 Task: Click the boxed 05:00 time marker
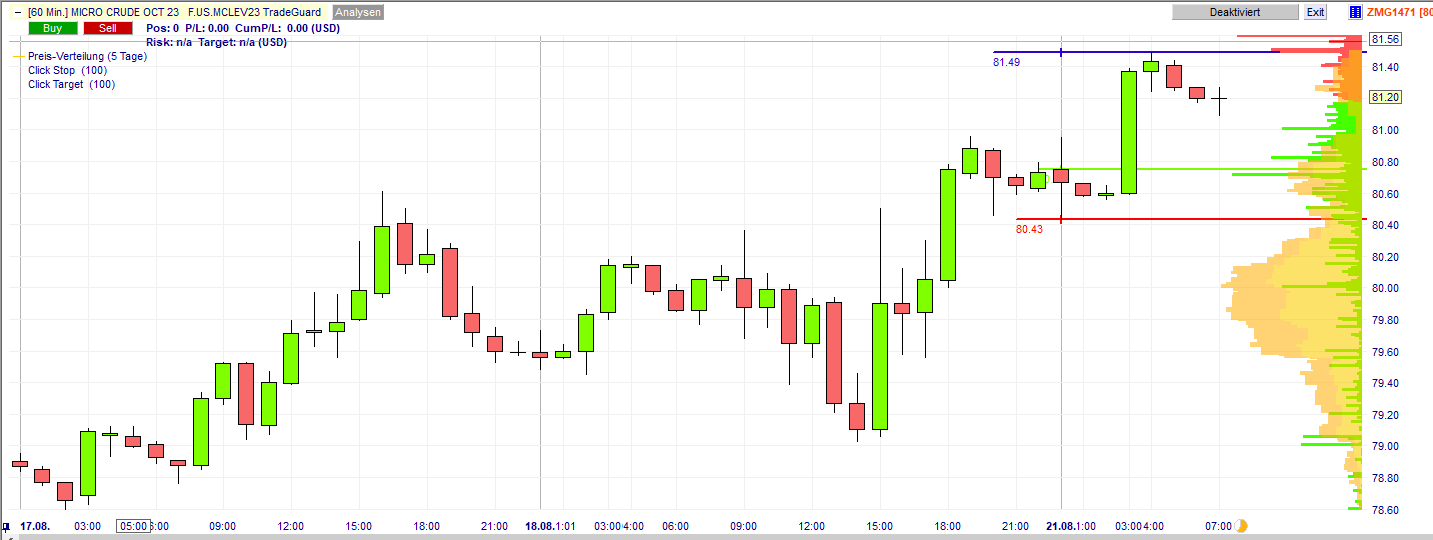(133, 526)
